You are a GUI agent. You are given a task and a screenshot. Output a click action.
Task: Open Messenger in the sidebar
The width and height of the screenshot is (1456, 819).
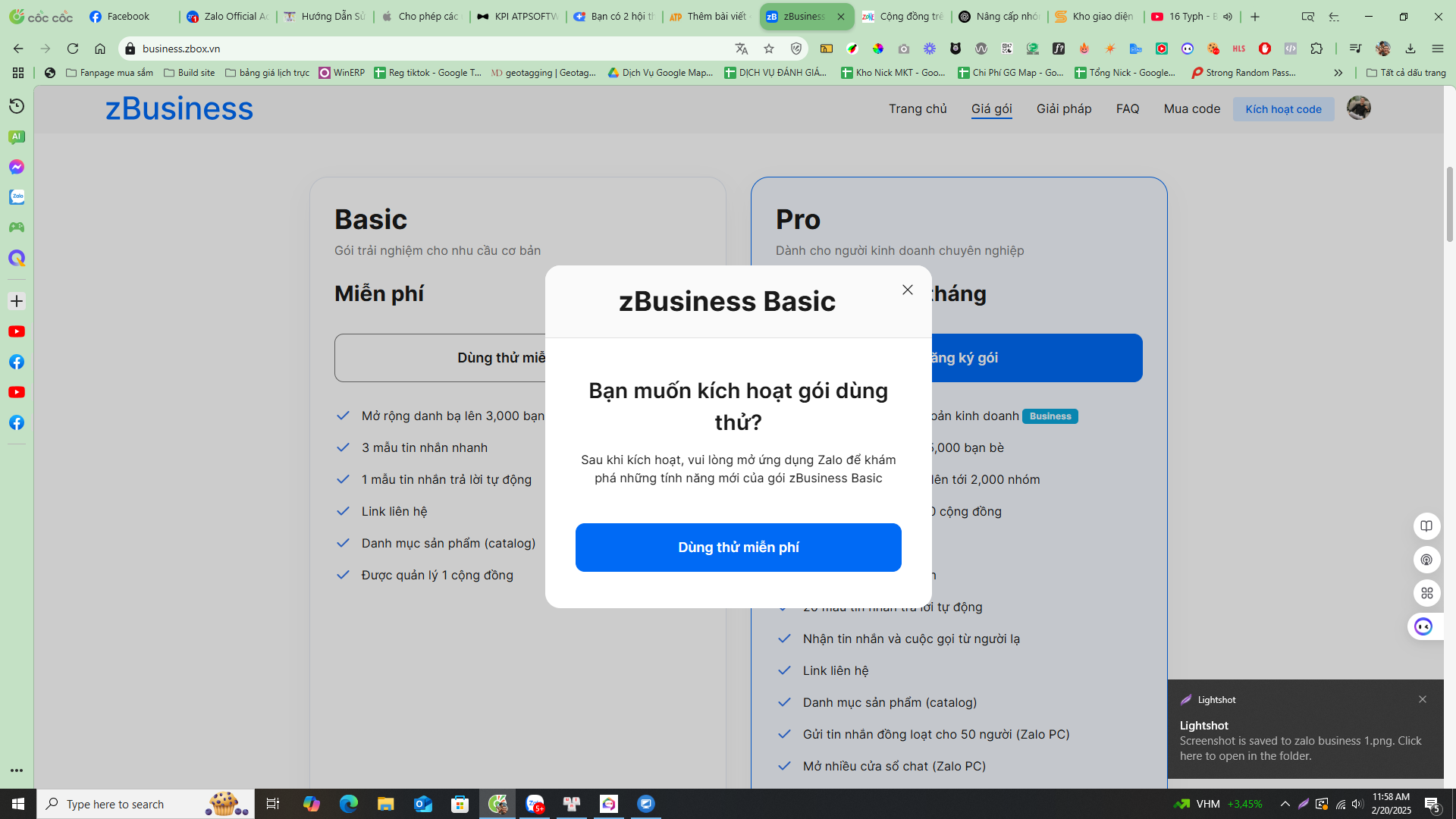click(17, 167)
